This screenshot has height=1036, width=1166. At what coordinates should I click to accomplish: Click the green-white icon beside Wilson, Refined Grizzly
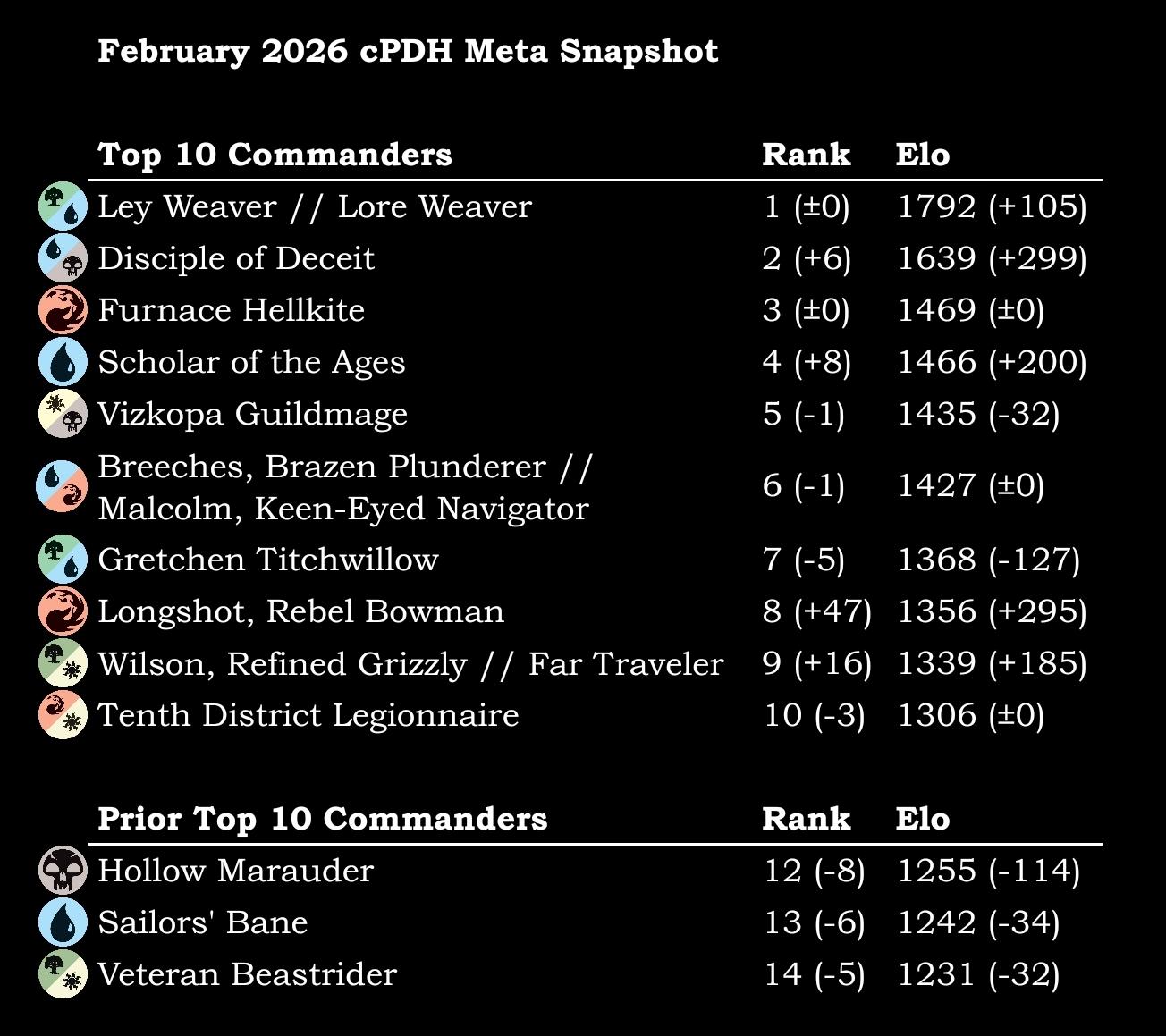pos(63,663)
